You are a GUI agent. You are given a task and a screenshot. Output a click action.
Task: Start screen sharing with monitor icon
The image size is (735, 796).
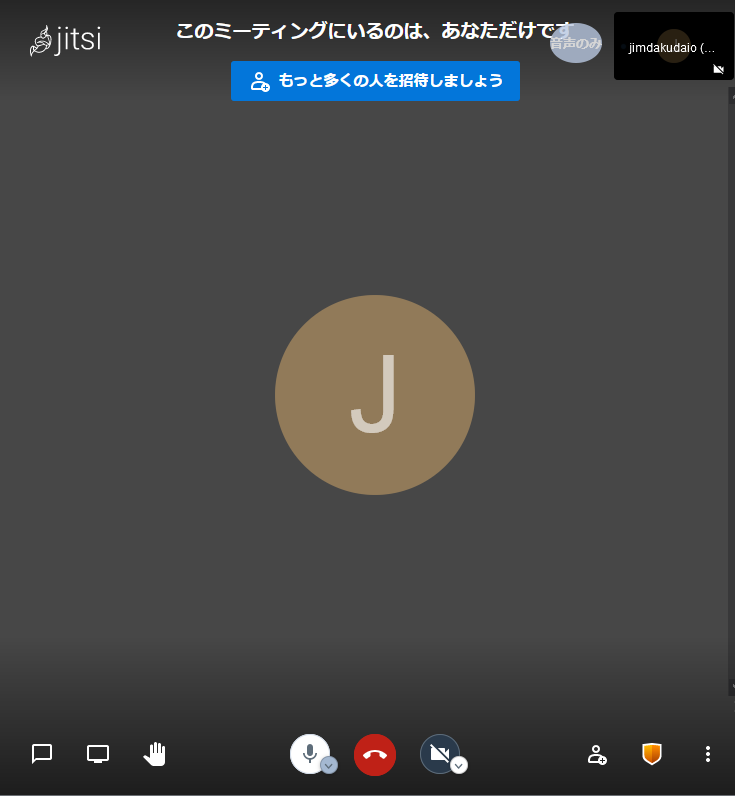click(98, 754)
